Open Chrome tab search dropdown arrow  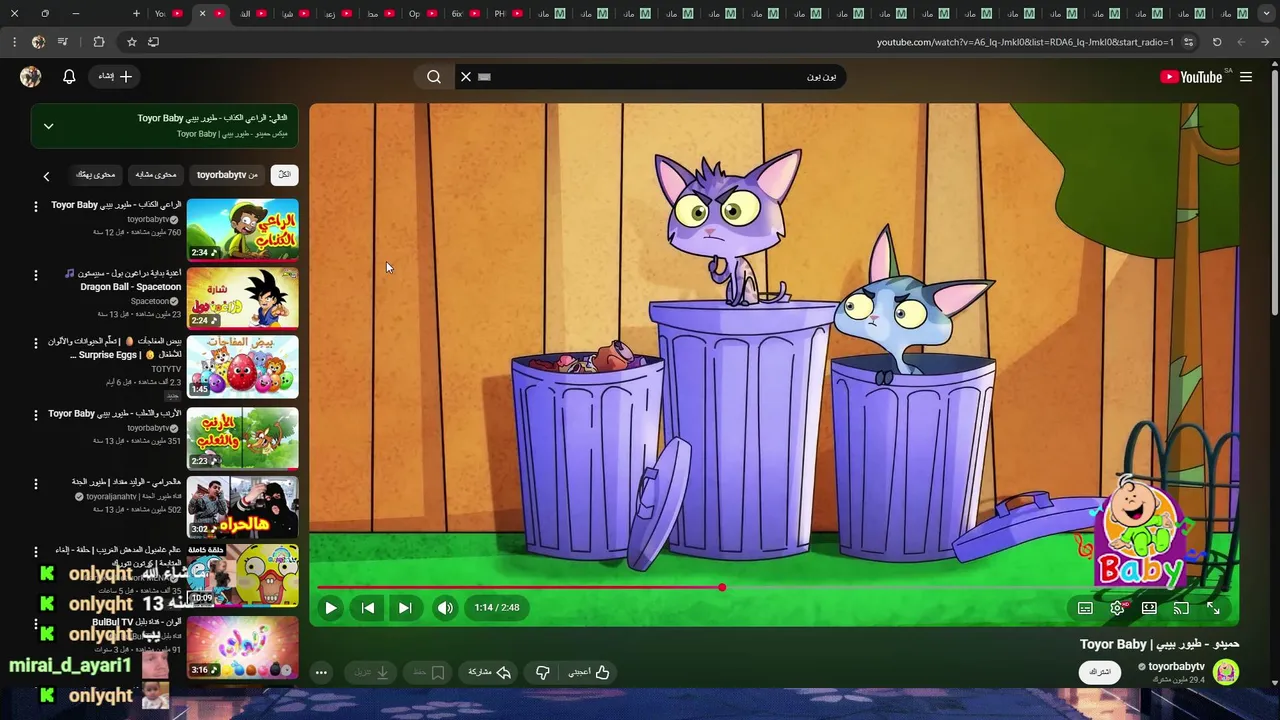coord(1266,14)
